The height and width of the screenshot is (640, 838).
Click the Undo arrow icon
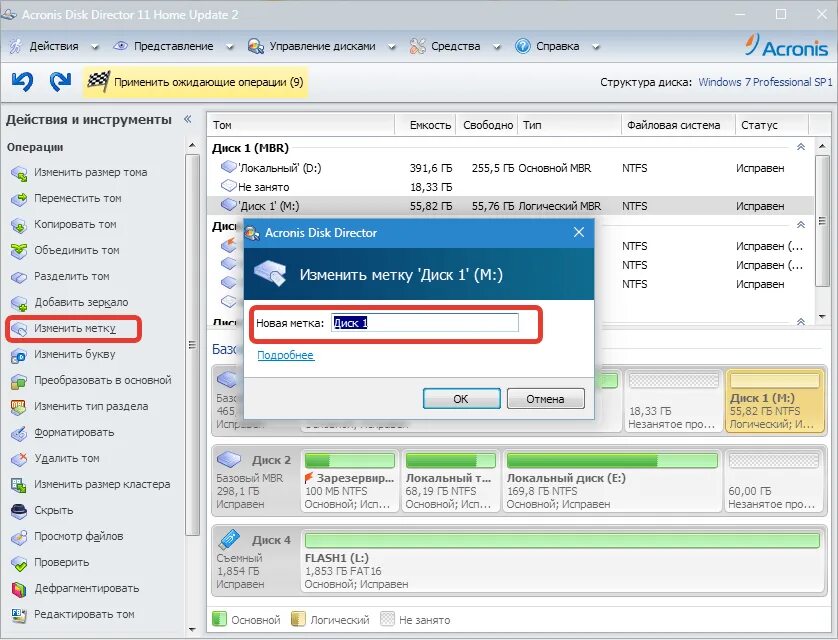22,82
